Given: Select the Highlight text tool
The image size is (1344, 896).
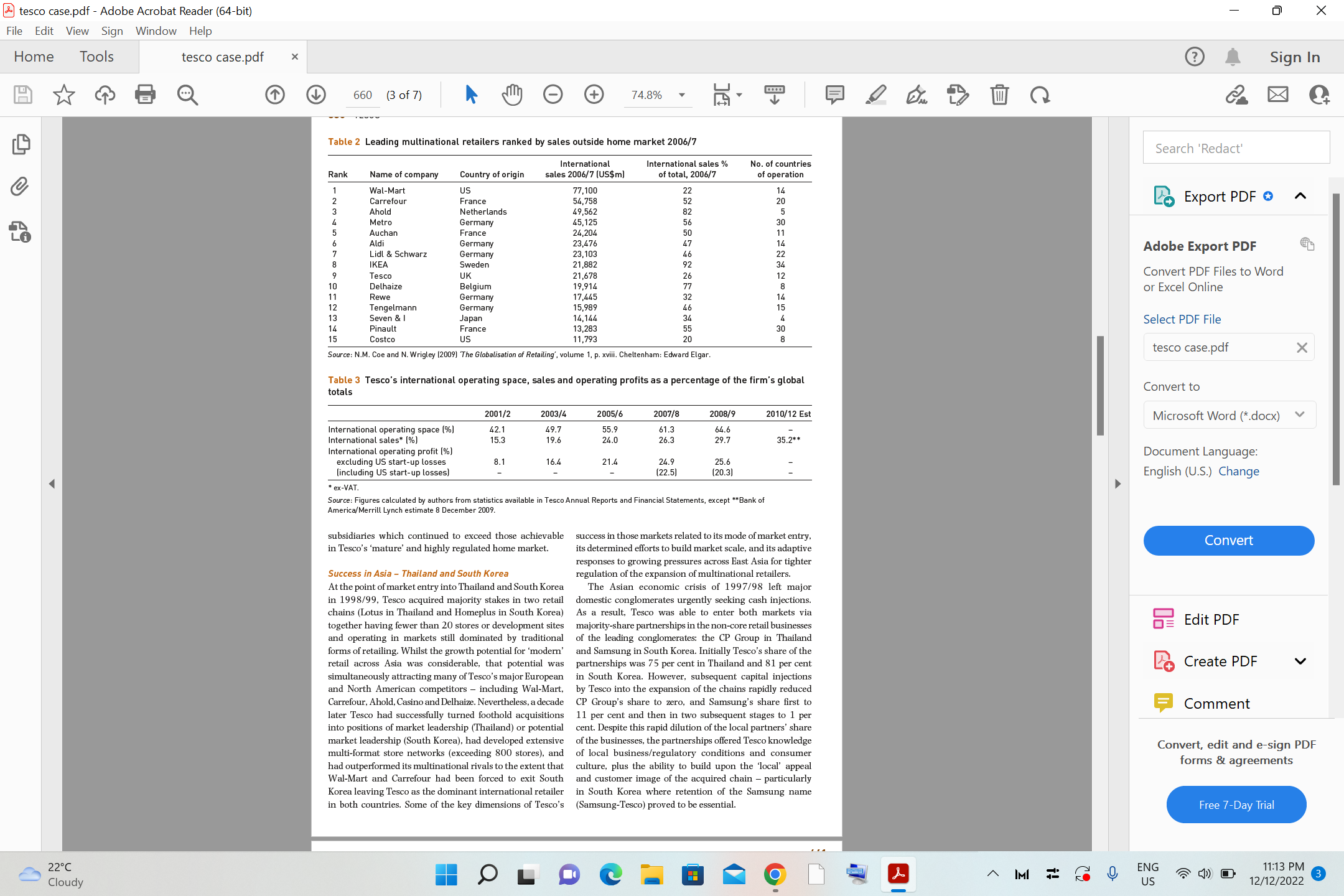Looking at the screenshot, I should [876, 95].
